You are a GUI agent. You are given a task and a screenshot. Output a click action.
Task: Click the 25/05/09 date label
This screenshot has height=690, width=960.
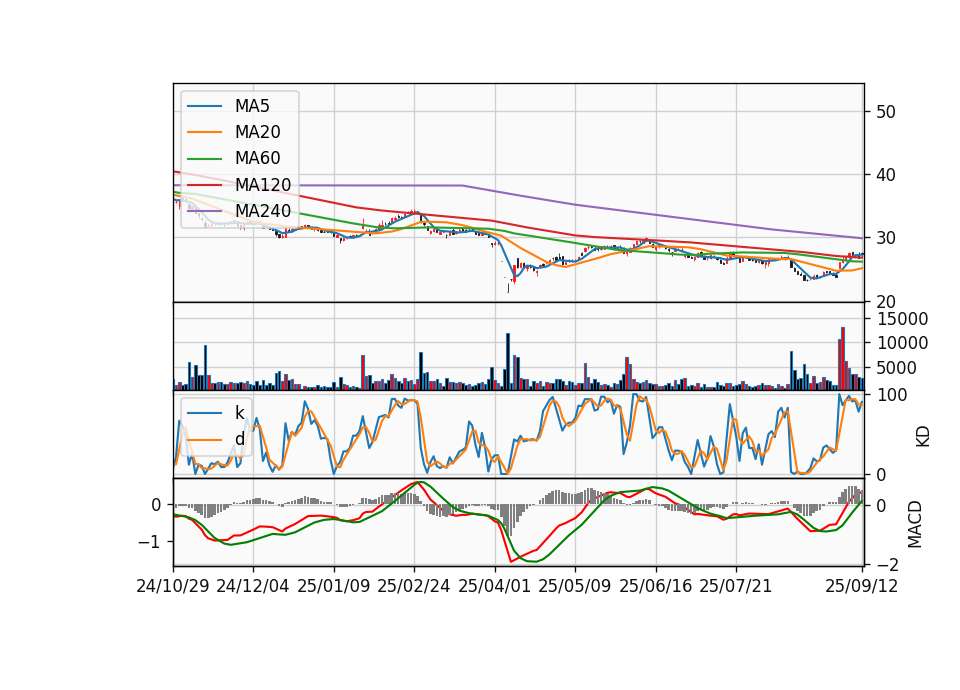[575, 586]
